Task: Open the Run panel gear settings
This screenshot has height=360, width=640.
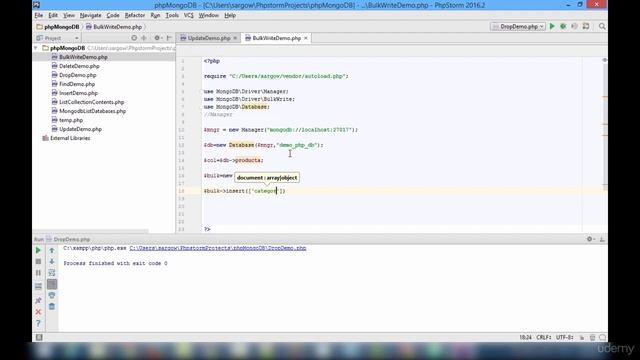Action: (x=590, y=239)
